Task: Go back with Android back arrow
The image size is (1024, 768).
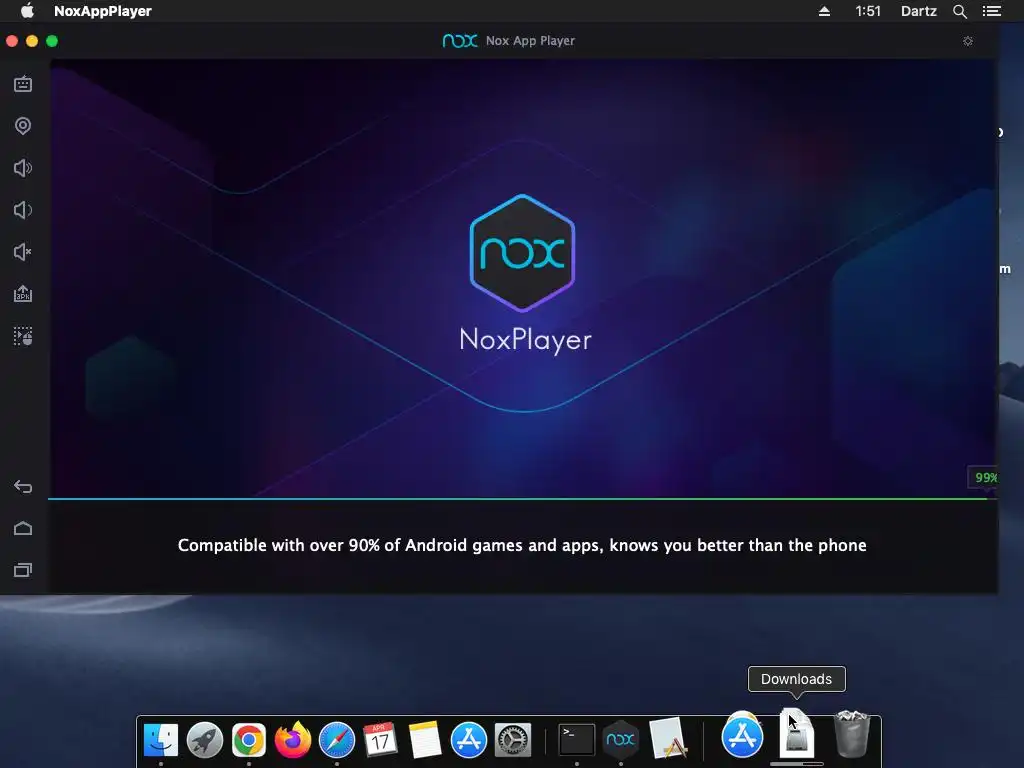Action: [23, 487]
